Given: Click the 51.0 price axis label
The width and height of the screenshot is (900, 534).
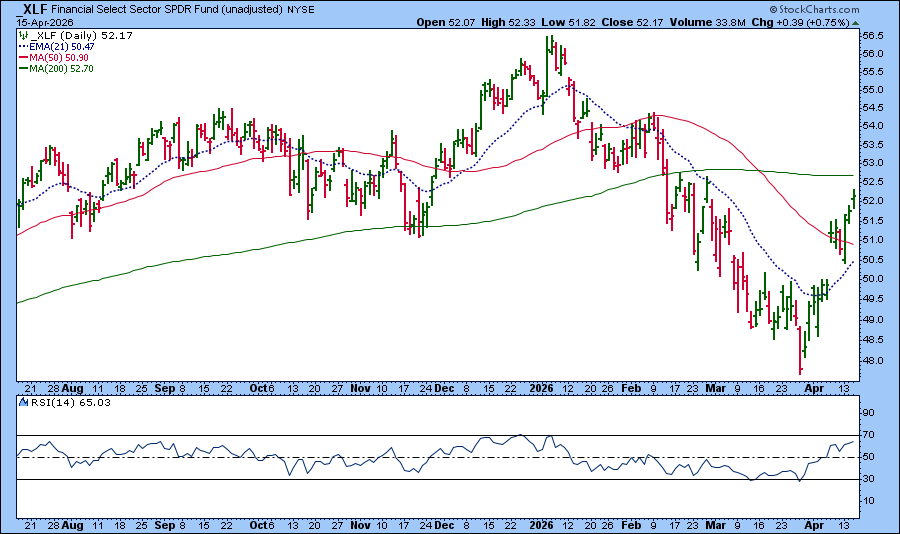Looking at the screenshot, I should click(x=872, y=239).
